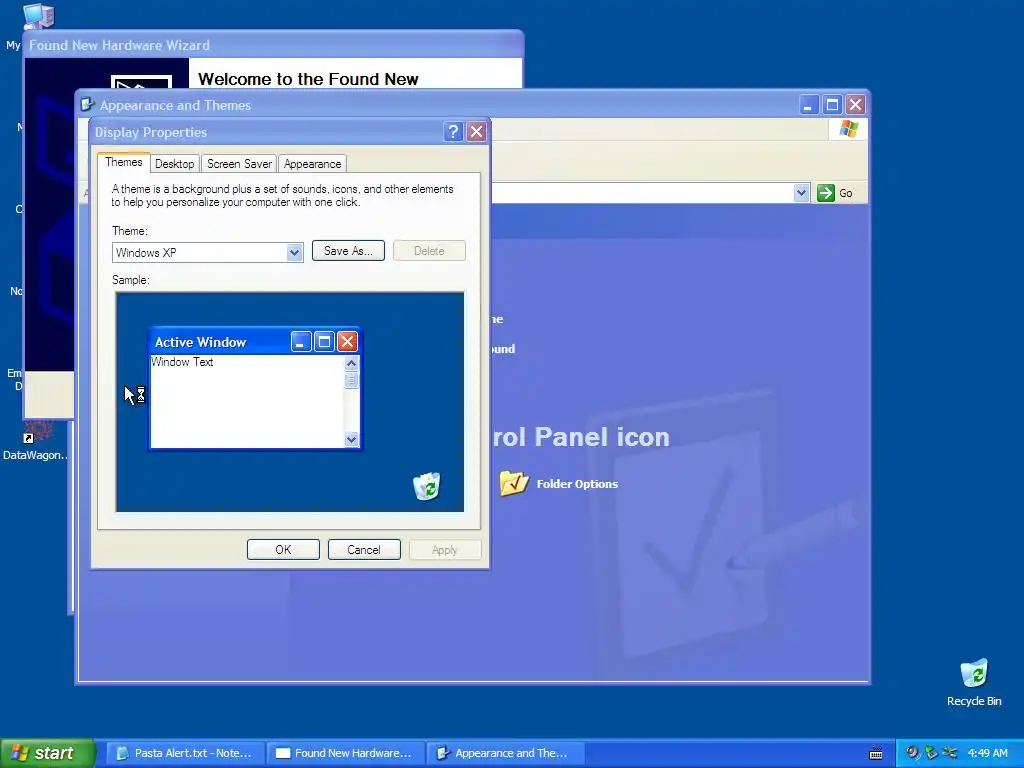Select the DataWagon desktop shortcut
This screenshot has height=768, width=1024.
pyautogui.click(x=35, y=442)
